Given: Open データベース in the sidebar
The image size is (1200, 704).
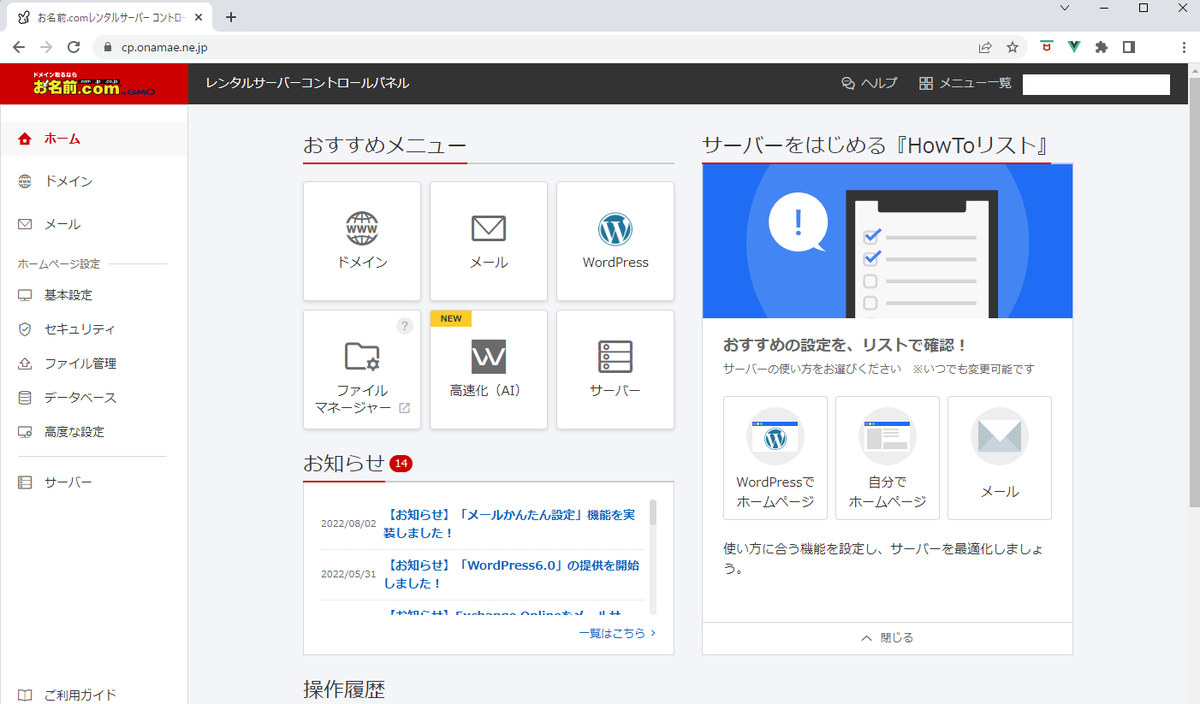Looking at the screenshot, I should click(93, 398).
